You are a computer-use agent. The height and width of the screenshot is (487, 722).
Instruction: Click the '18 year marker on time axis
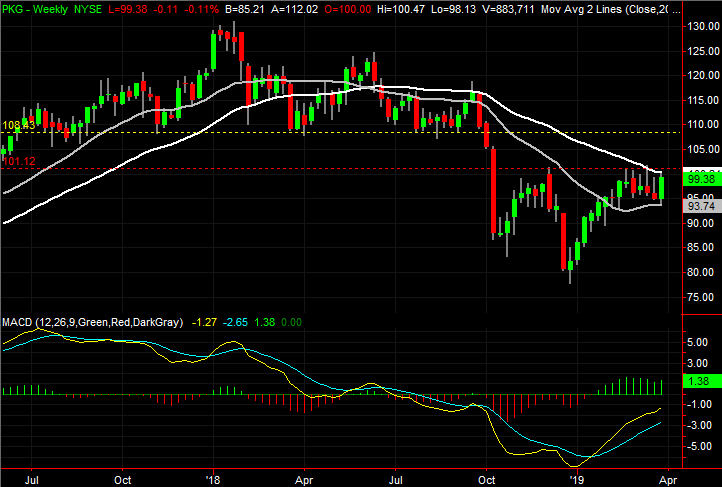(213, 480)
